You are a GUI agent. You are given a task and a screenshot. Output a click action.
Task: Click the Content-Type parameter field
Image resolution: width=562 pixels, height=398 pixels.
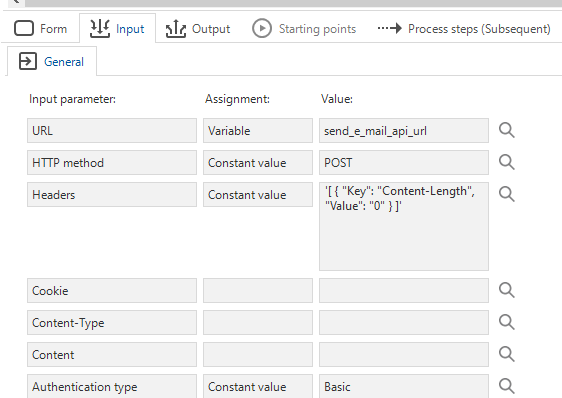112,322
